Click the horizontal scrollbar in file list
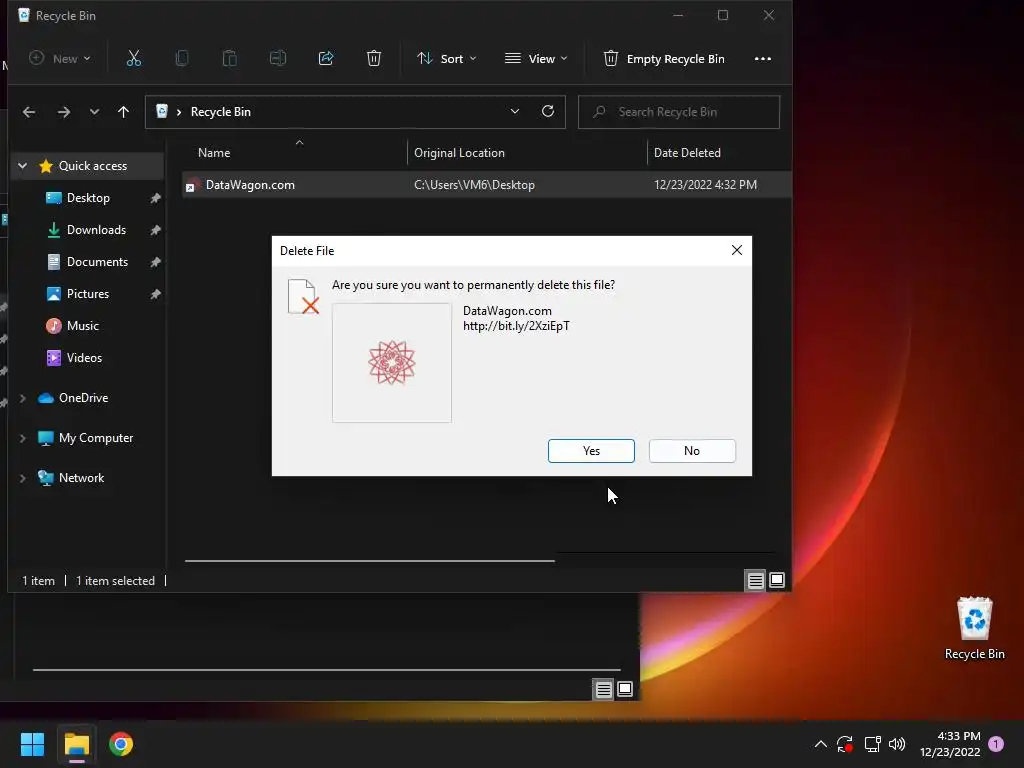The height and width of the screenshot is (768, 1024). pyautogui.click(x=370, y=560)
